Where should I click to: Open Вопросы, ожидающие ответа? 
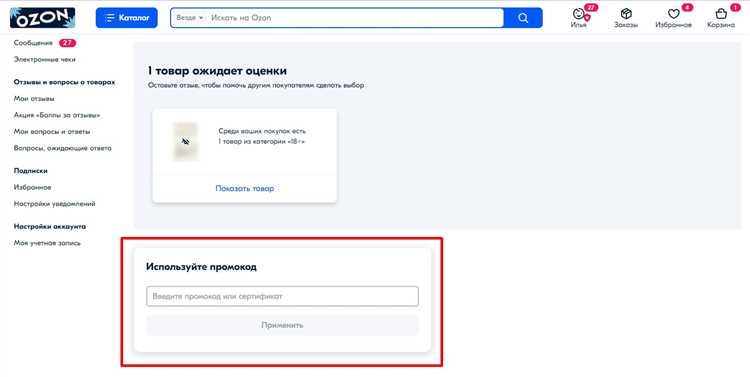[63, 148]
